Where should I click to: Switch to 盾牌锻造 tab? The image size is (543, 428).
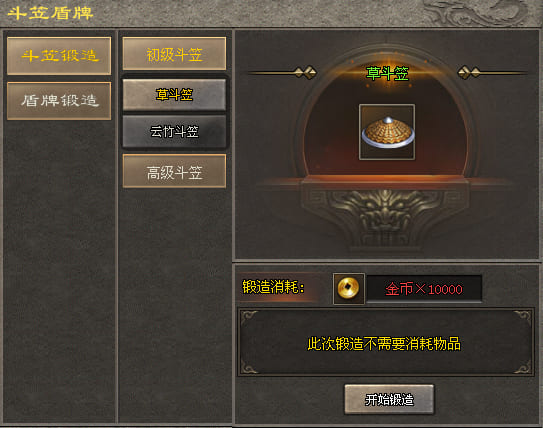(59, 101)
